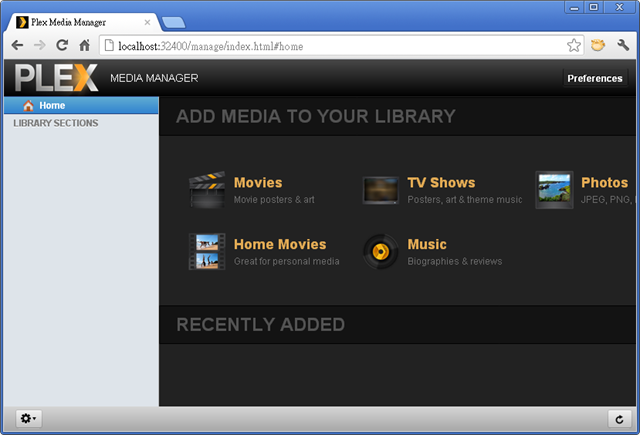This screenshot has height=435, width=640.
Task: Click the Photos landscape picture icon
Action: pyautogui.click(x=554, y=190)
